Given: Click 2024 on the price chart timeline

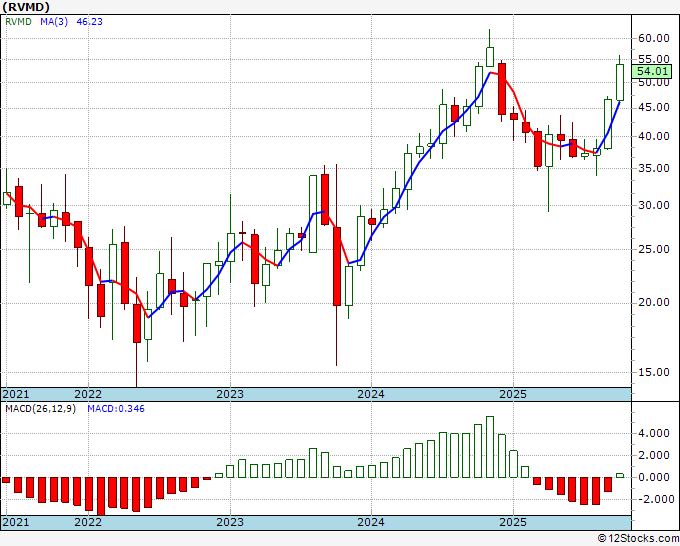Looking at the screenshot, I should (x=371, y=394).
